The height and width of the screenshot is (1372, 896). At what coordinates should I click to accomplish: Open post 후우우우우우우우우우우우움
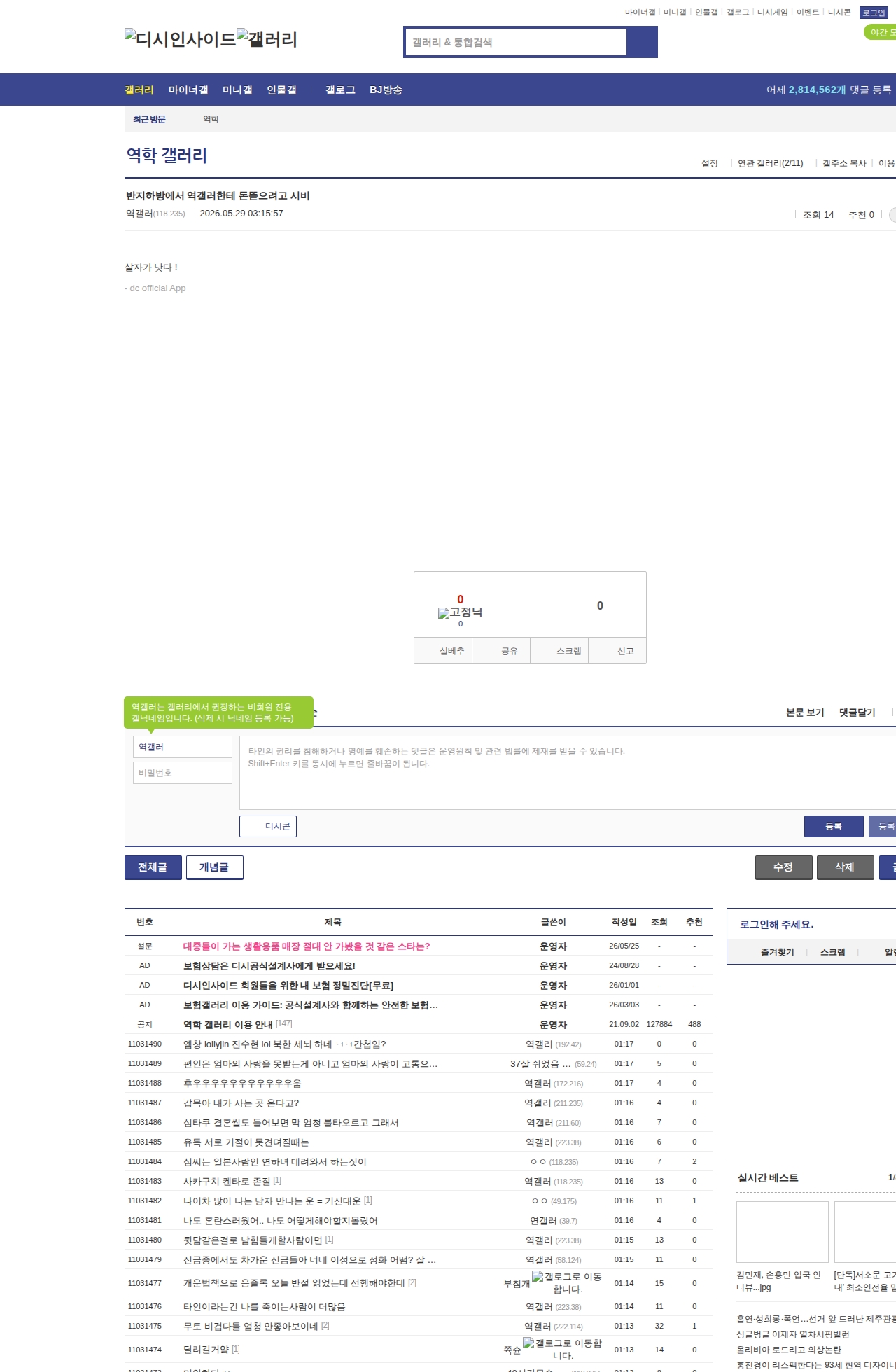pyautogui.click(x=242, y=1083)
